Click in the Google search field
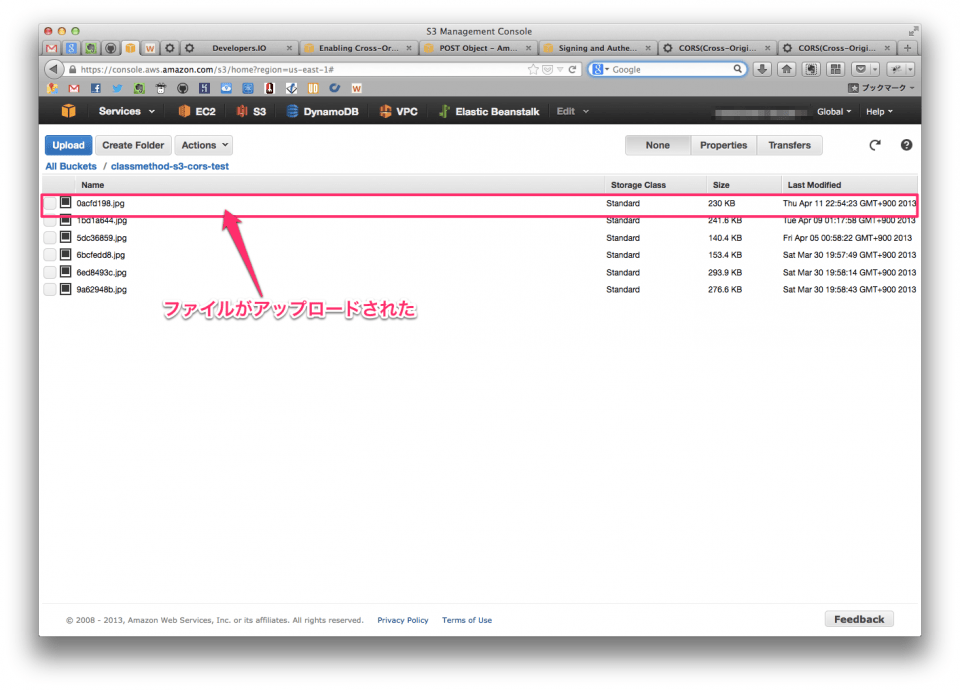The image size is (960, 690). coord(670,69)
